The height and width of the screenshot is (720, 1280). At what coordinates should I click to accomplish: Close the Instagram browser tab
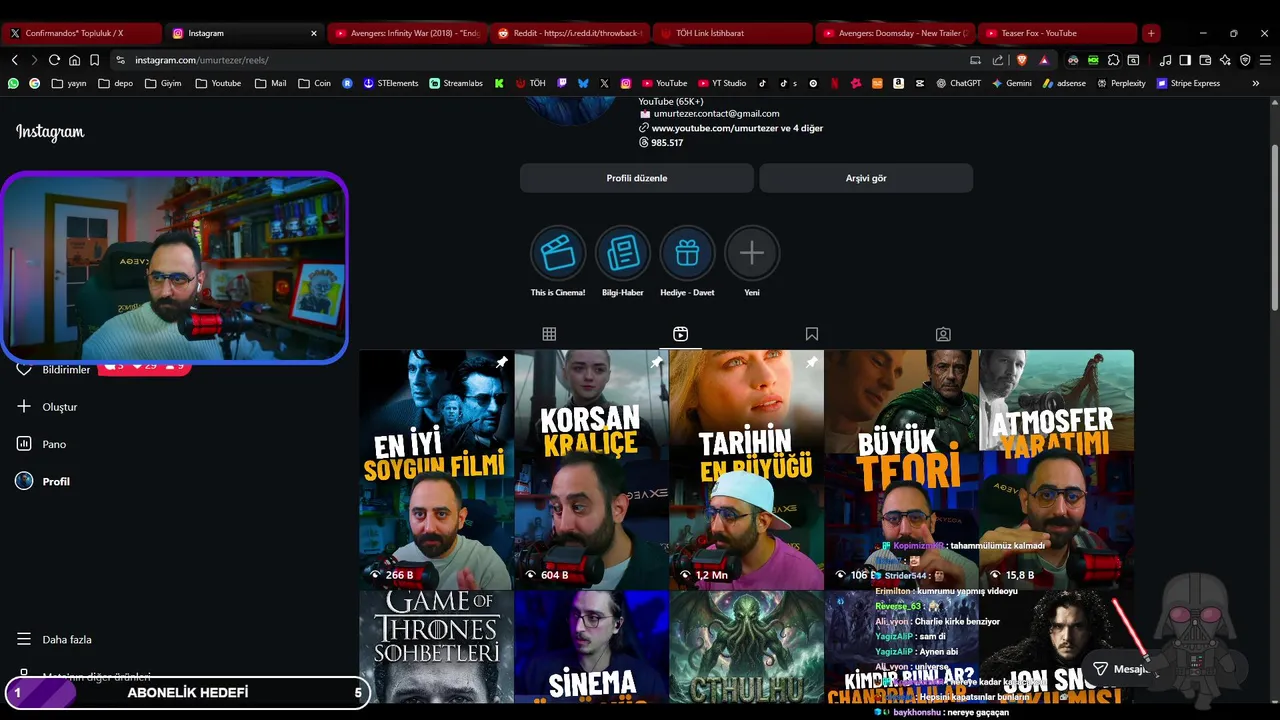tap(313, 33)
